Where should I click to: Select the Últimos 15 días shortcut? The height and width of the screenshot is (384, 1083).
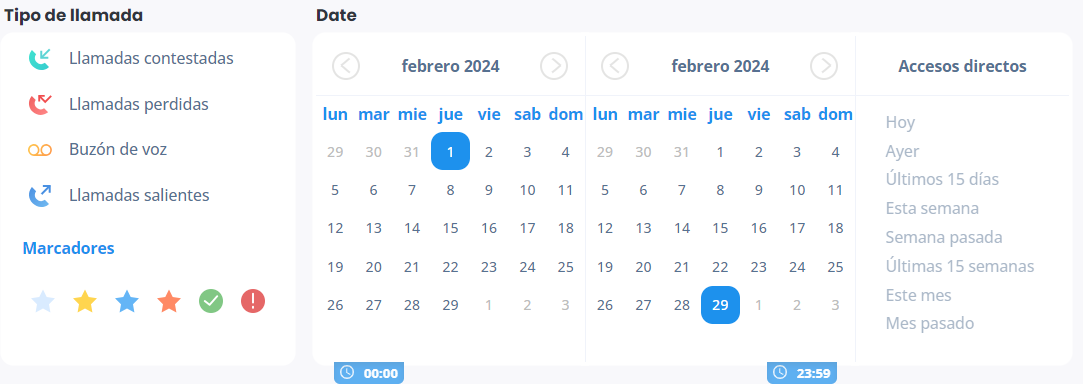click(x=942, y=180)
